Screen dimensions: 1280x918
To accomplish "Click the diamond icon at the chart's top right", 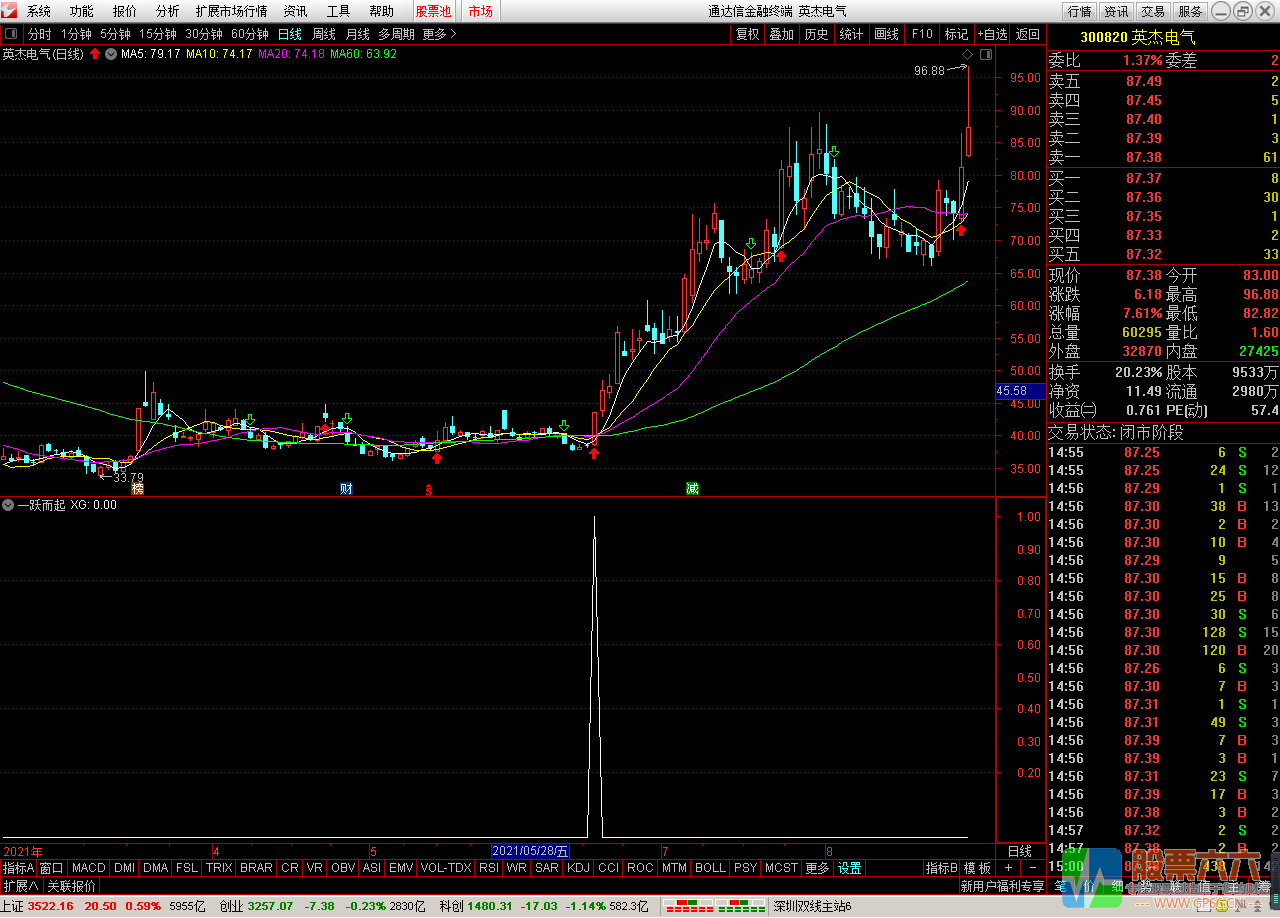I will pos(967,54).
